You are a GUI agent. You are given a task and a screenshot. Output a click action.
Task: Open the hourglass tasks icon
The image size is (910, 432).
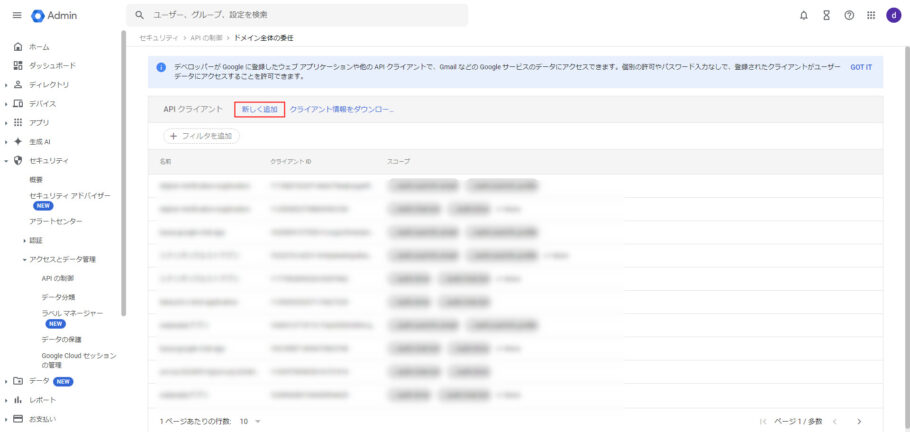(x=826, y=15)
